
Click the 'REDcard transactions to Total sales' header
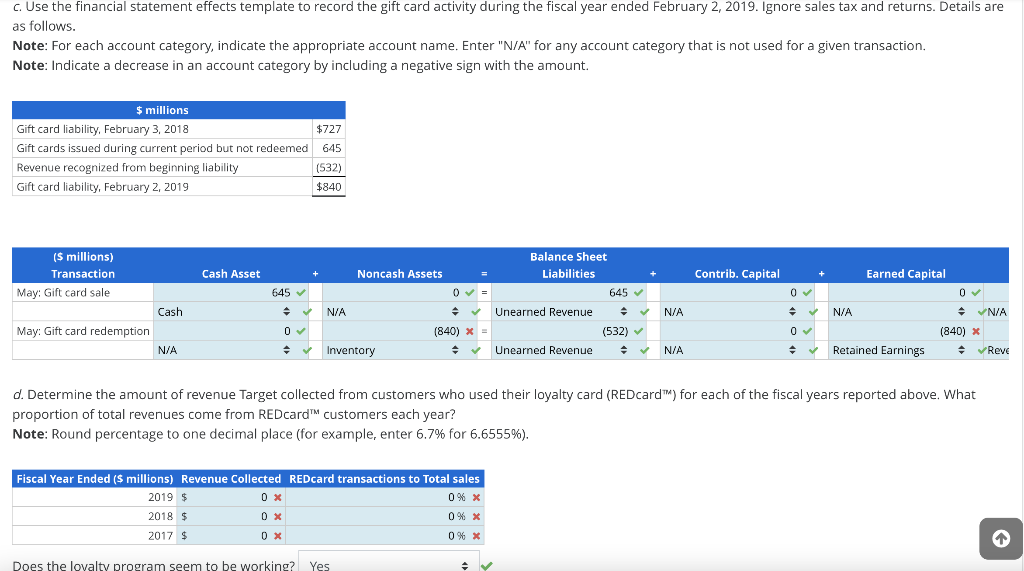click(x=384, y=479)
